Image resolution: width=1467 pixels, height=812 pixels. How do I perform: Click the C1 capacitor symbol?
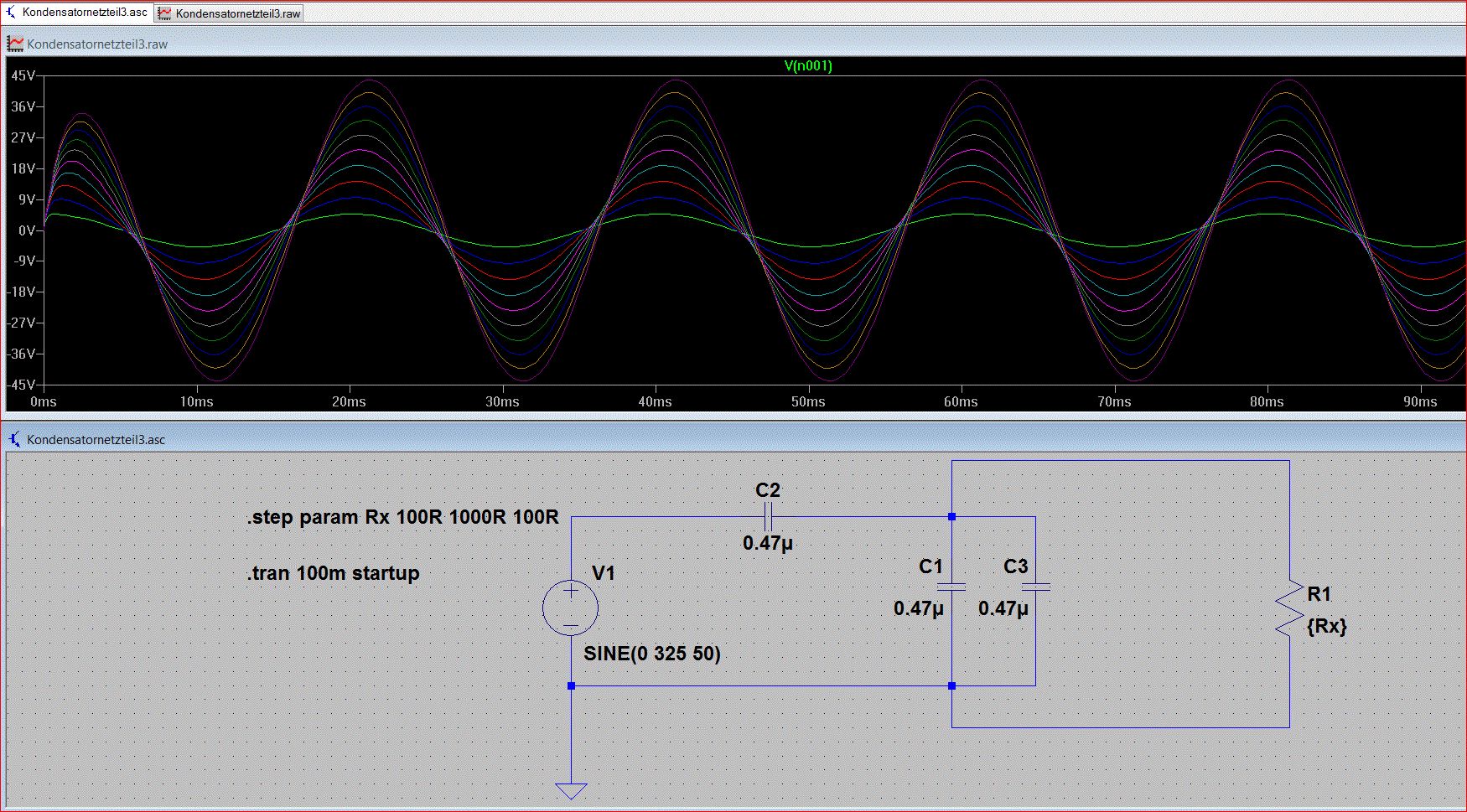tap(951, 587)
